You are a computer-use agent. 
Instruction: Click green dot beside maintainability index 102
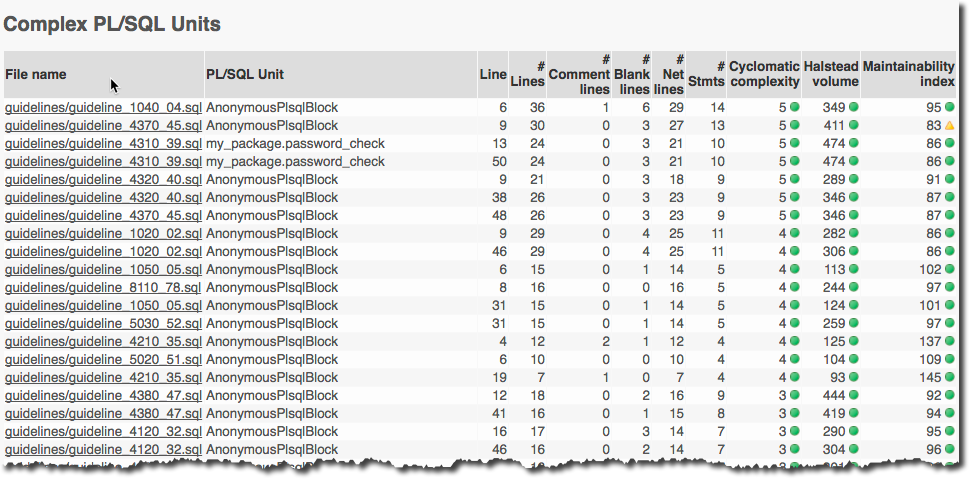pos(949,269)
